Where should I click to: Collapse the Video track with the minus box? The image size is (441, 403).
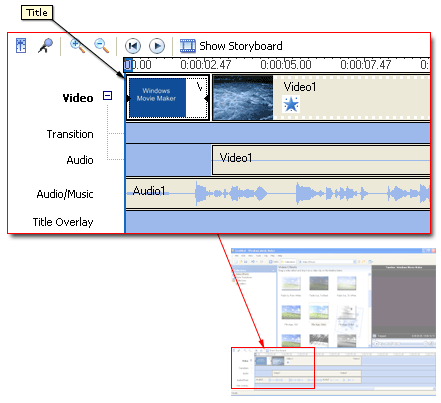pos(107,96)
